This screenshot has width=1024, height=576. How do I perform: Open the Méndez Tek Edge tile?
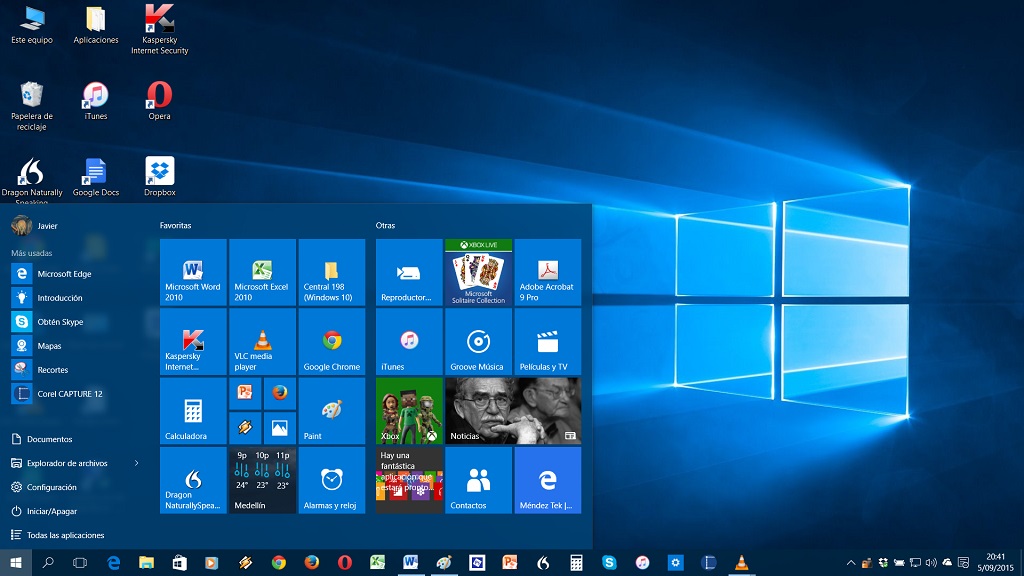coord(548,480)
